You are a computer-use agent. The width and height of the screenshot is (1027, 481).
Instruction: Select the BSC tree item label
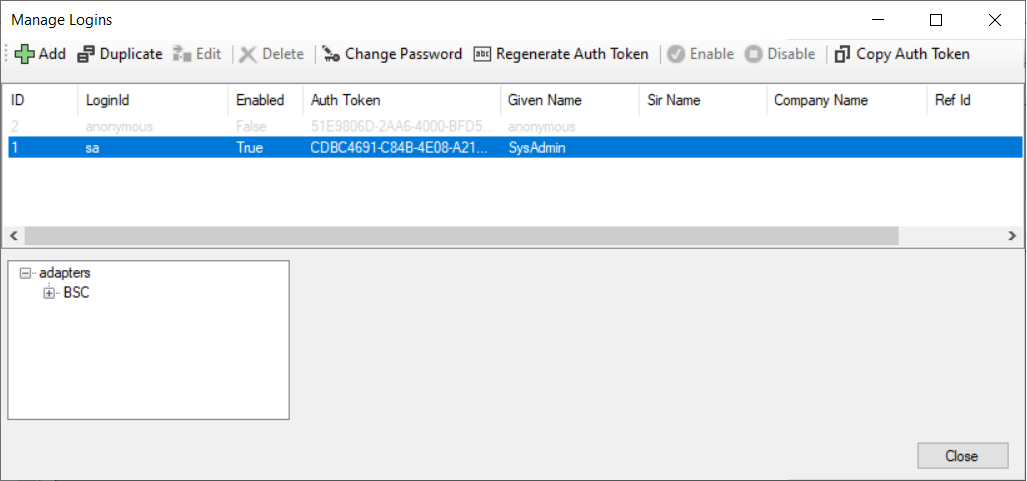[76, 293]
